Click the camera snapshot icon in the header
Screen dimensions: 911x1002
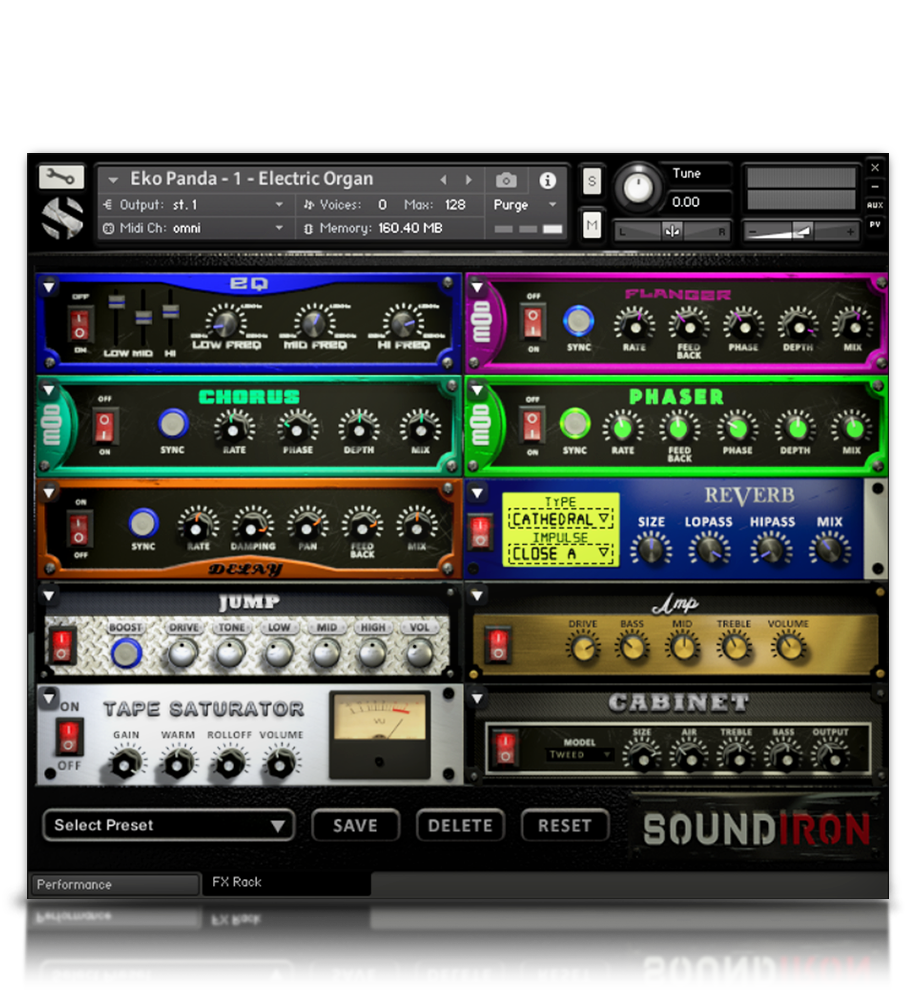[x=505, y=180]
